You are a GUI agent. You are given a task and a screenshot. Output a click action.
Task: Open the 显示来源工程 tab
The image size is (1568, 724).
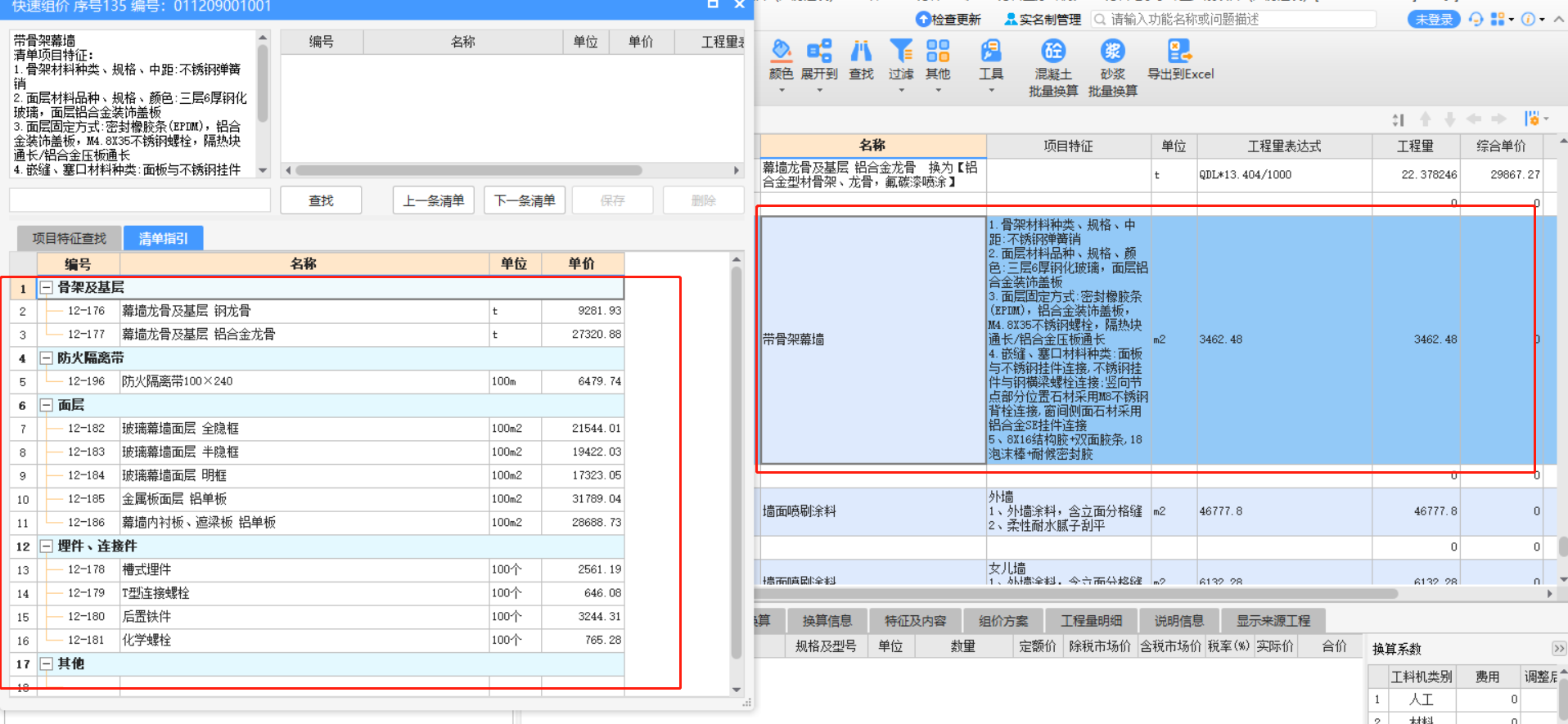[1273, 620]
